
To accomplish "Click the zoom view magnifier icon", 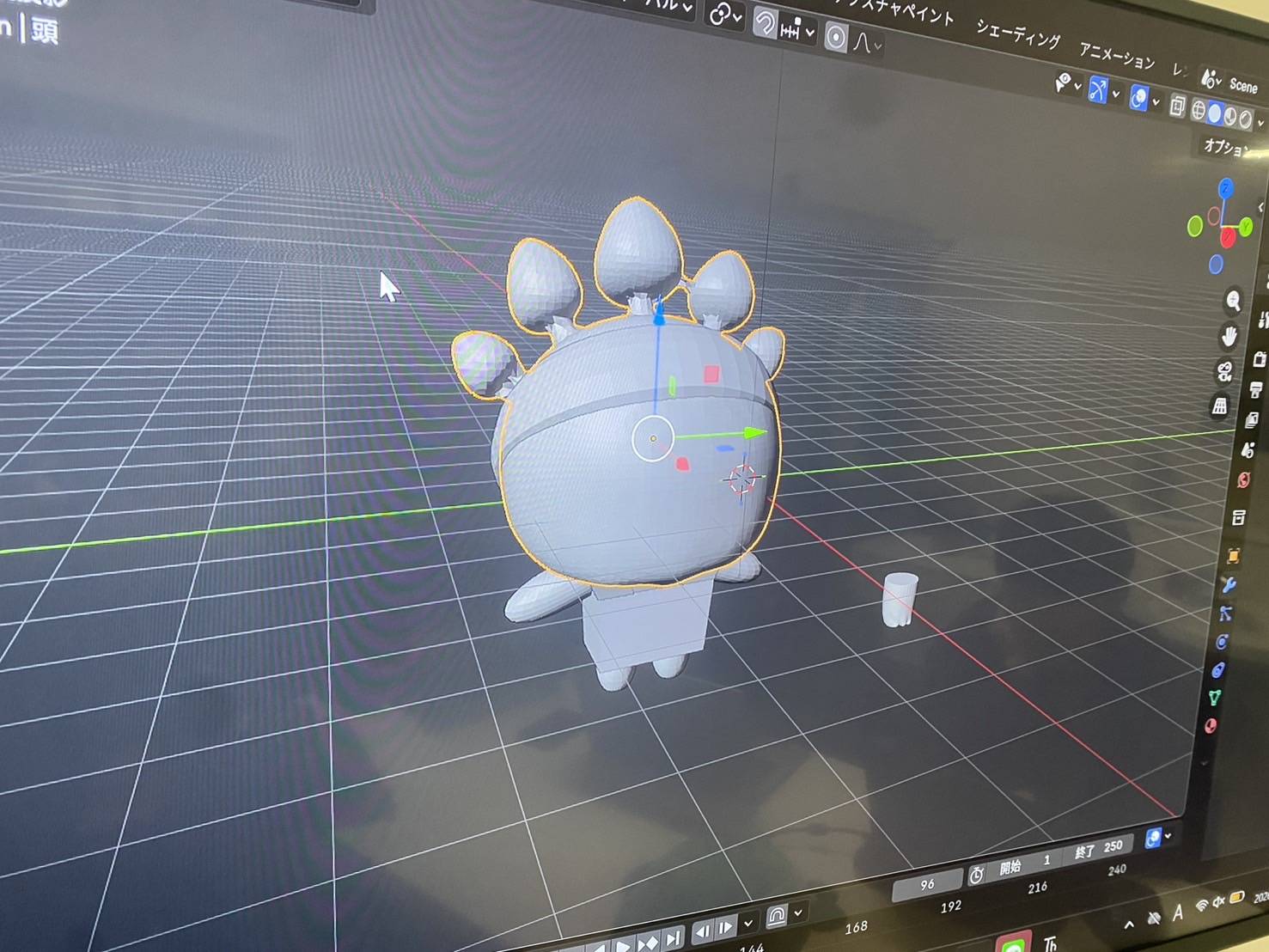I will click(x=1233, y=301).
